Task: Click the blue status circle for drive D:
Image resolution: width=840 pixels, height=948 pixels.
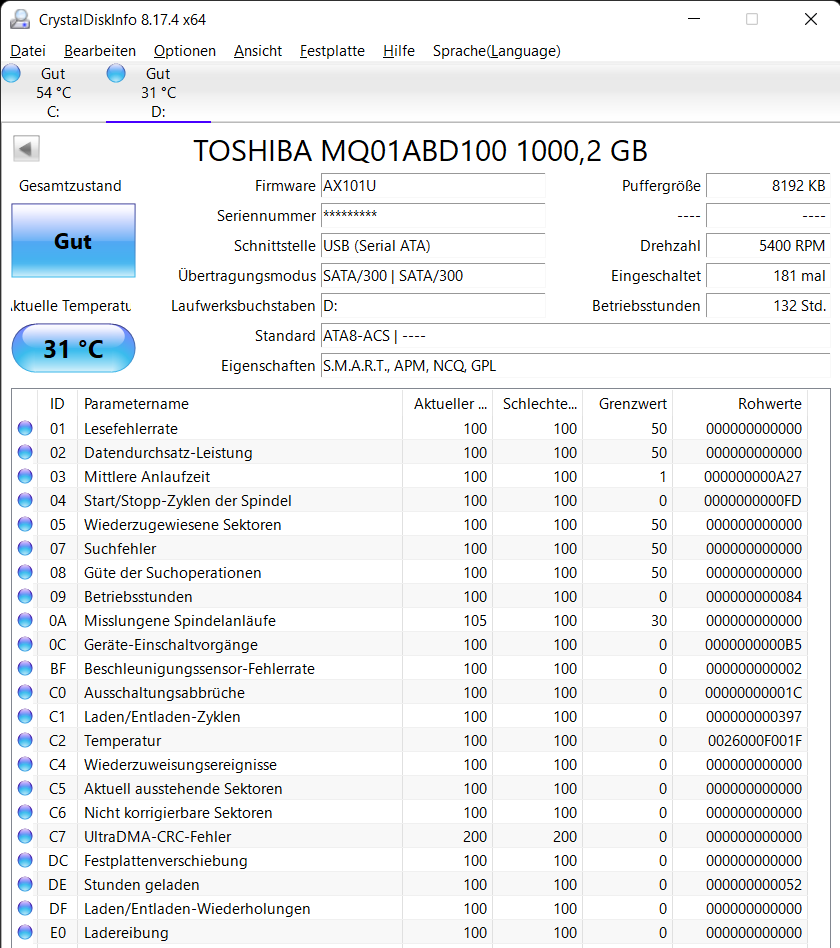Action: 116,73
